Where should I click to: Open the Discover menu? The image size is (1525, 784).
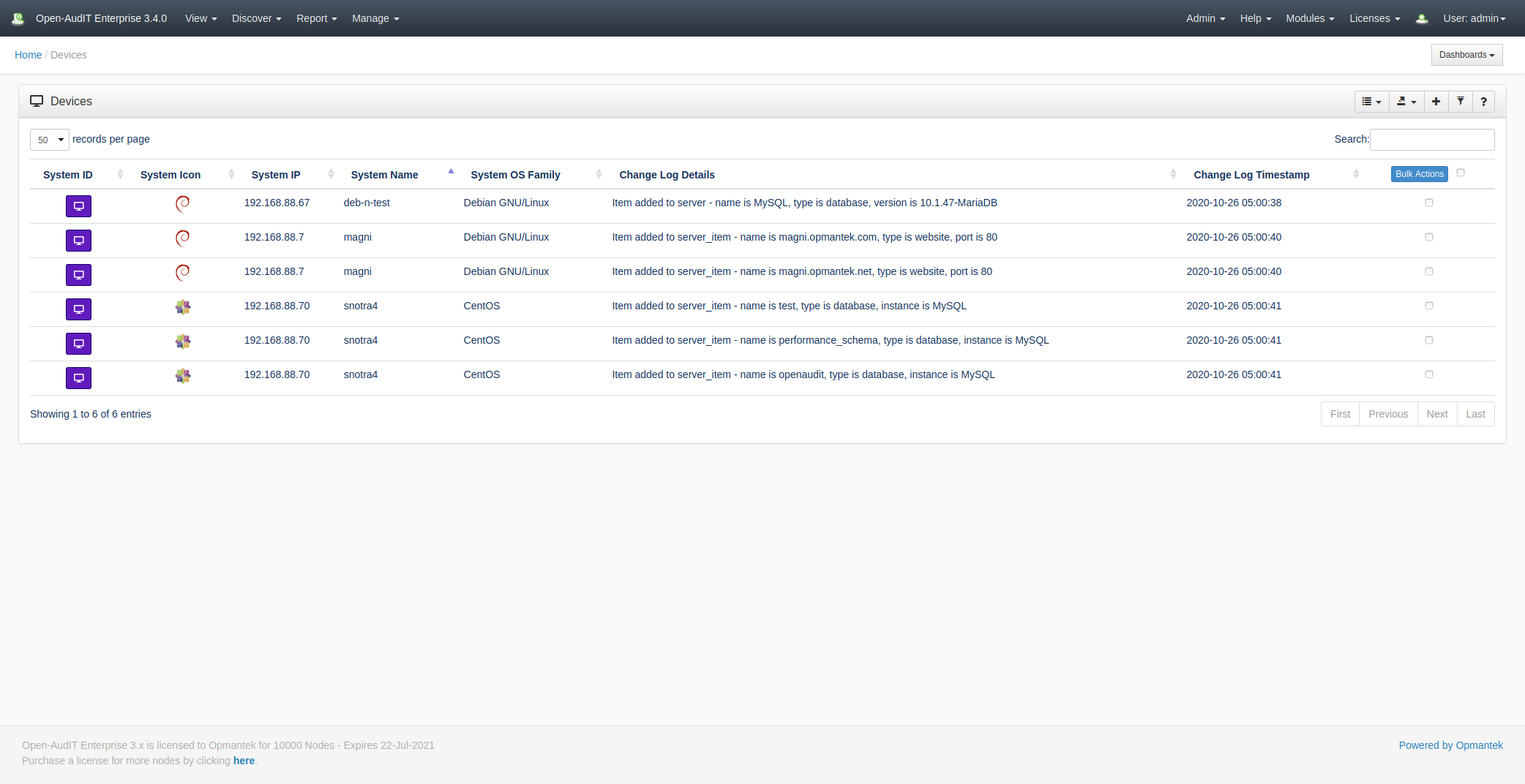[x=256, y=18]
